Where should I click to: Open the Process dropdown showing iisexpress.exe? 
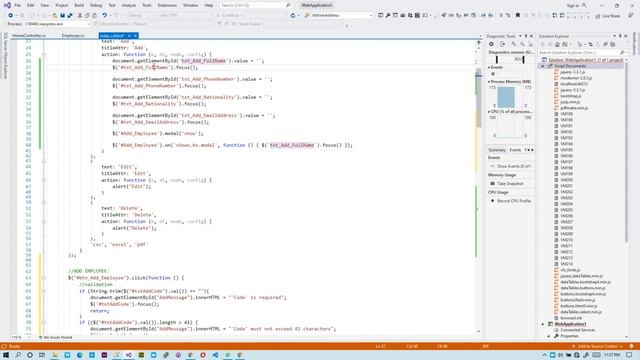pos(57,24)
